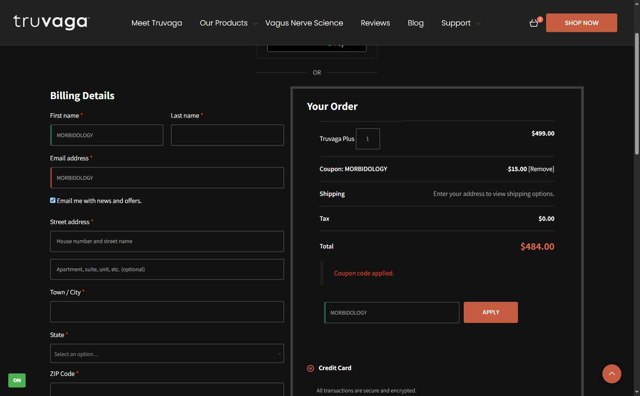Select the Credit Card payment option

tap(310, 368)
